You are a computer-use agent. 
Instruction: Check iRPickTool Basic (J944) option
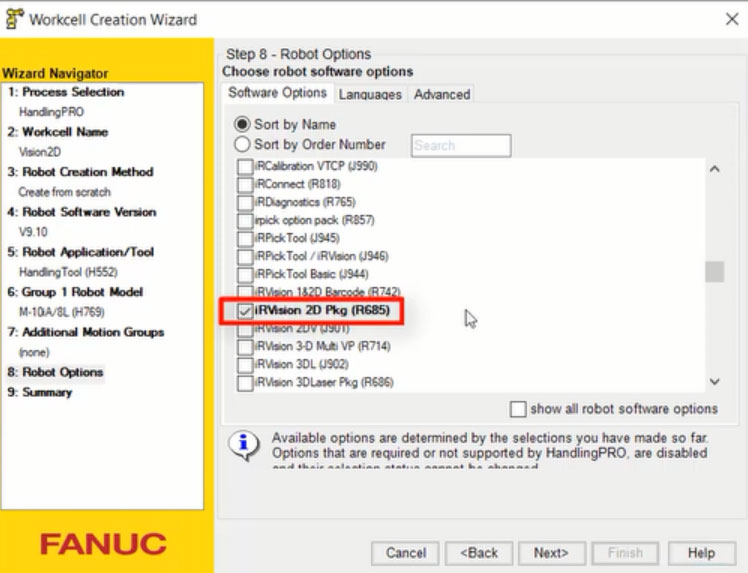[x=245, y=275]
